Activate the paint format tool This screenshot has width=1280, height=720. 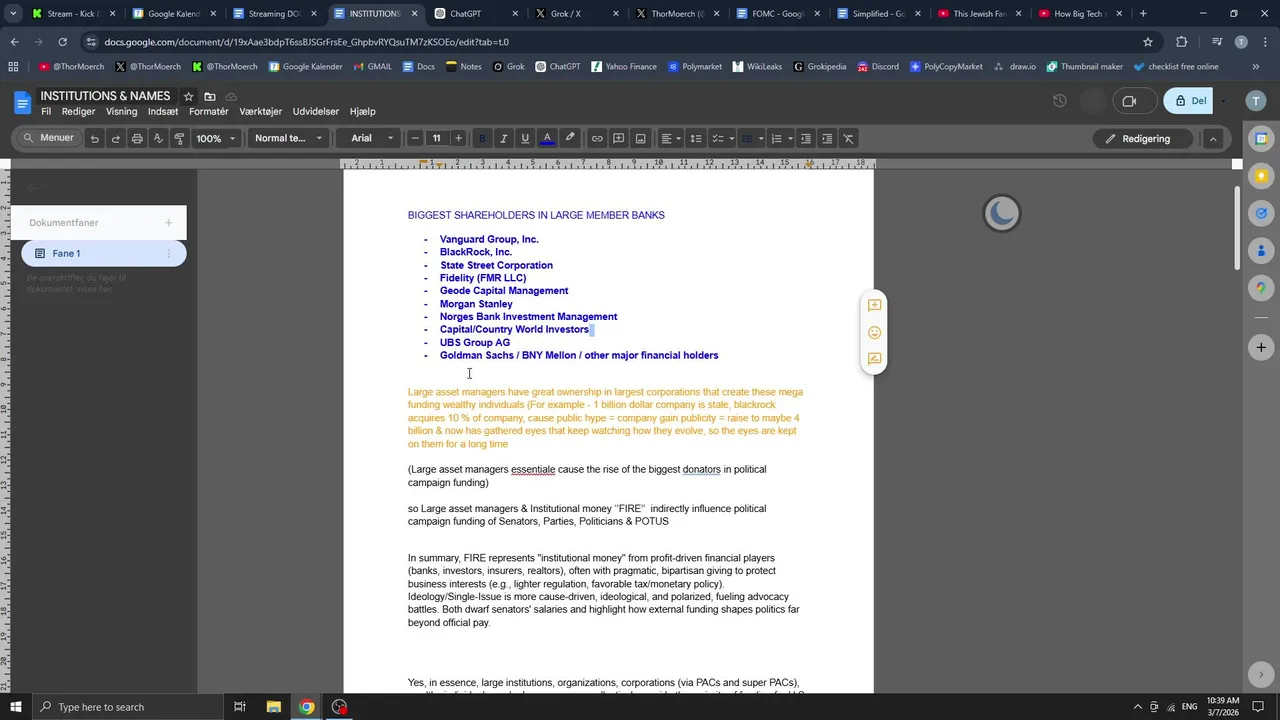179,138
